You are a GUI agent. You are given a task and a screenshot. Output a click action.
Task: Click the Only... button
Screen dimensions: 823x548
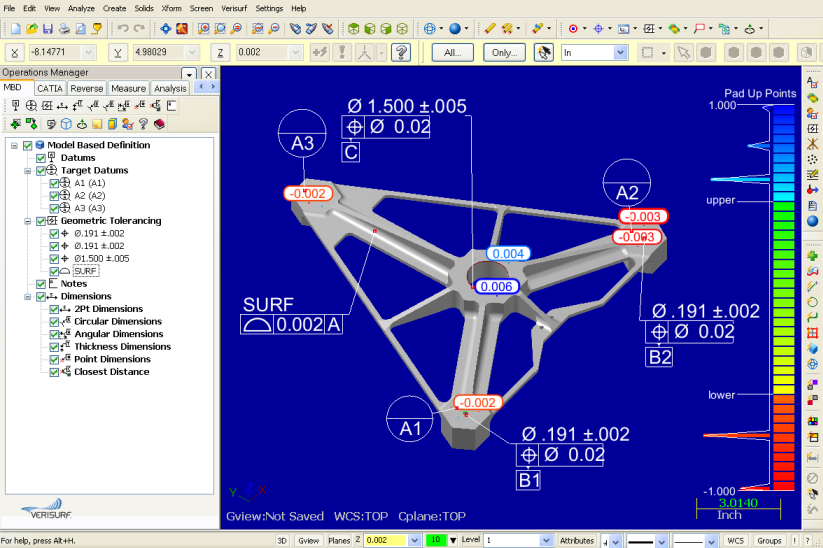(x=504, y=52)
